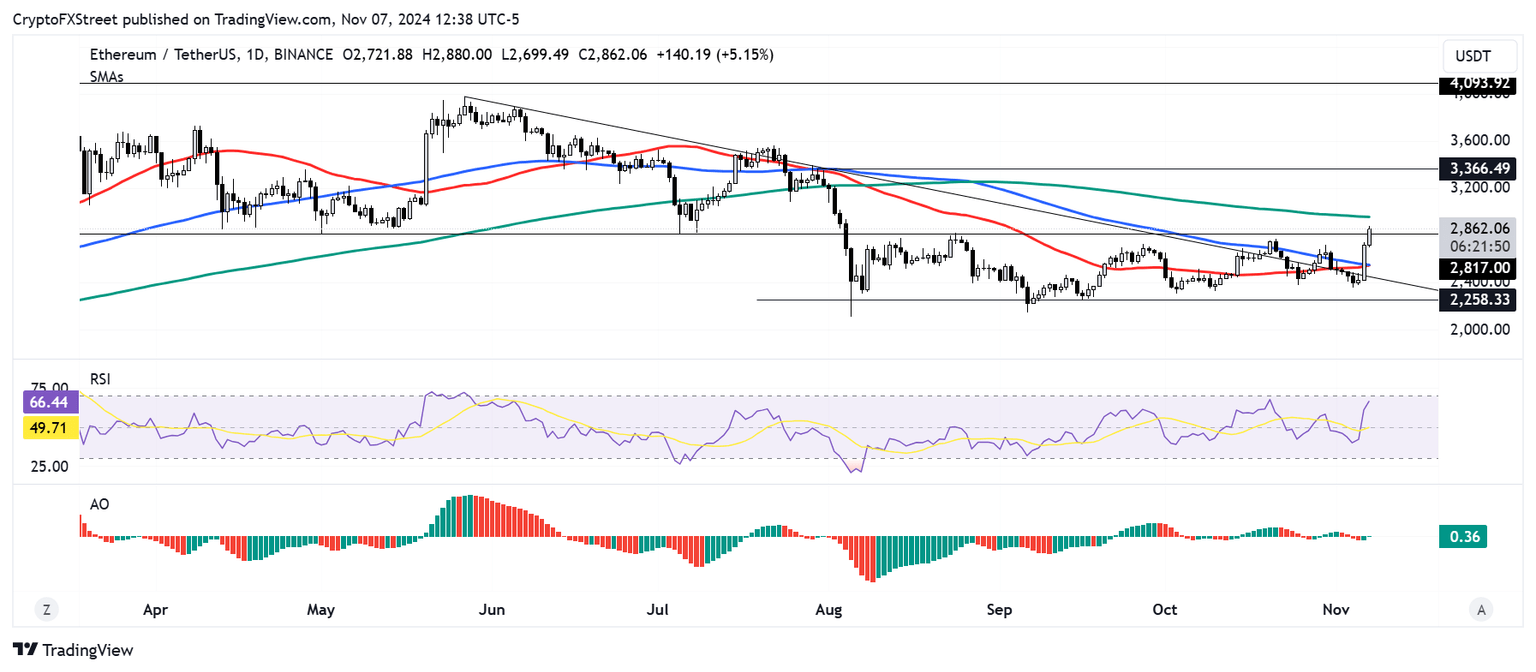Click the Sep label on time axis
Image resolution: width=1536 pixels, height=672 pixels.
(x=1000, y=609)
